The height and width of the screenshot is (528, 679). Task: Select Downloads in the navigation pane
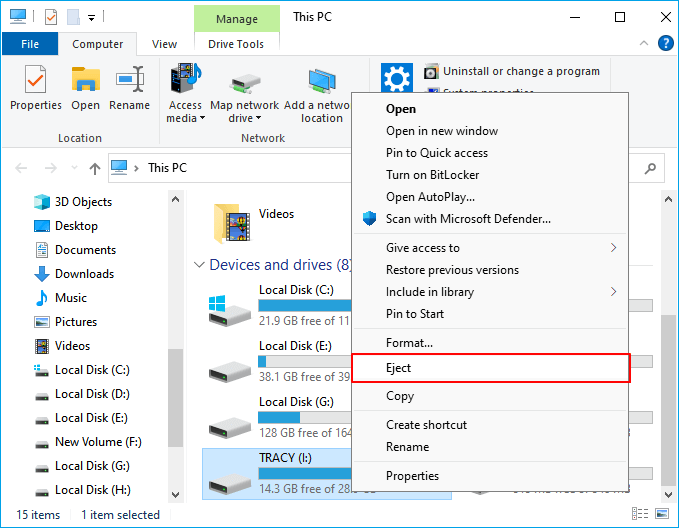point(84,274)
